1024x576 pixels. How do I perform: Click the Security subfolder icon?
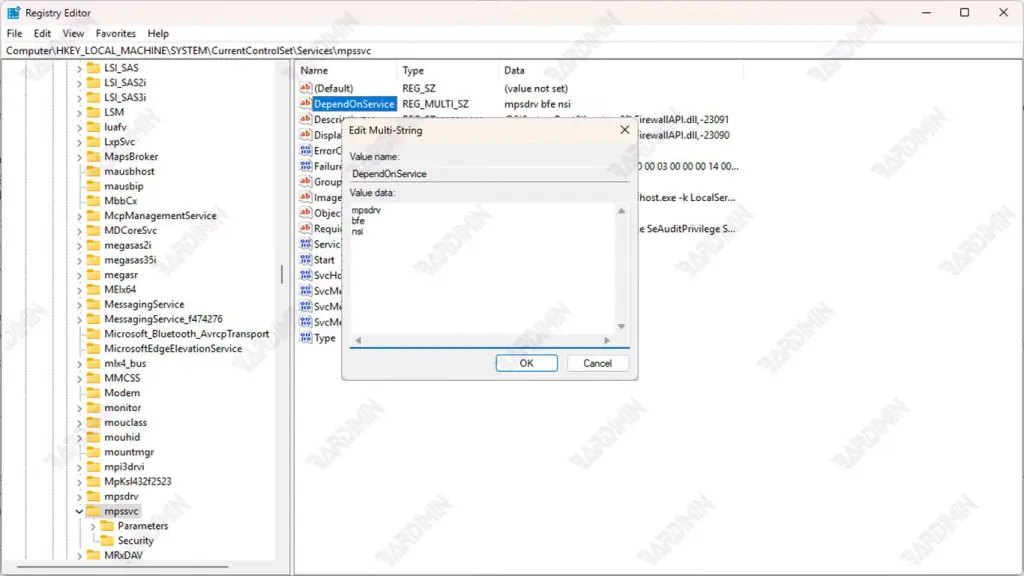(x=107, y=541)
